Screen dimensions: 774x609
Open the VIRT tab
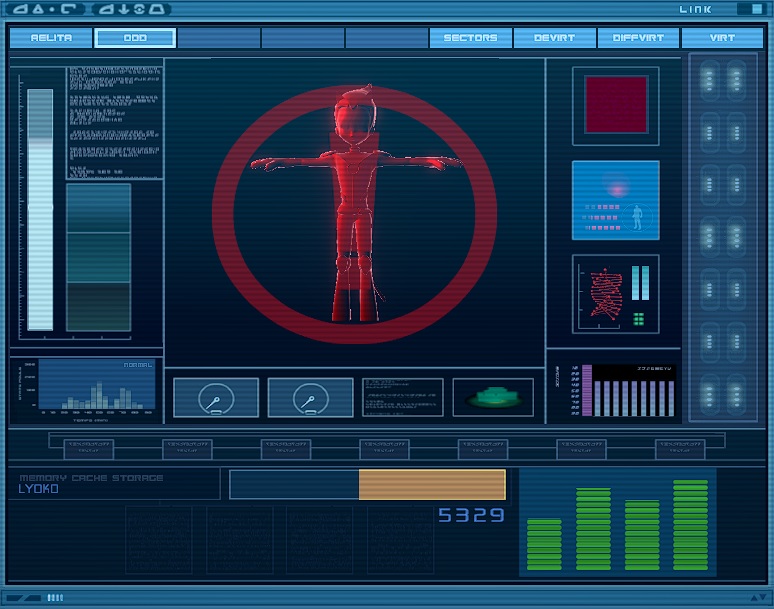(722, 38)
